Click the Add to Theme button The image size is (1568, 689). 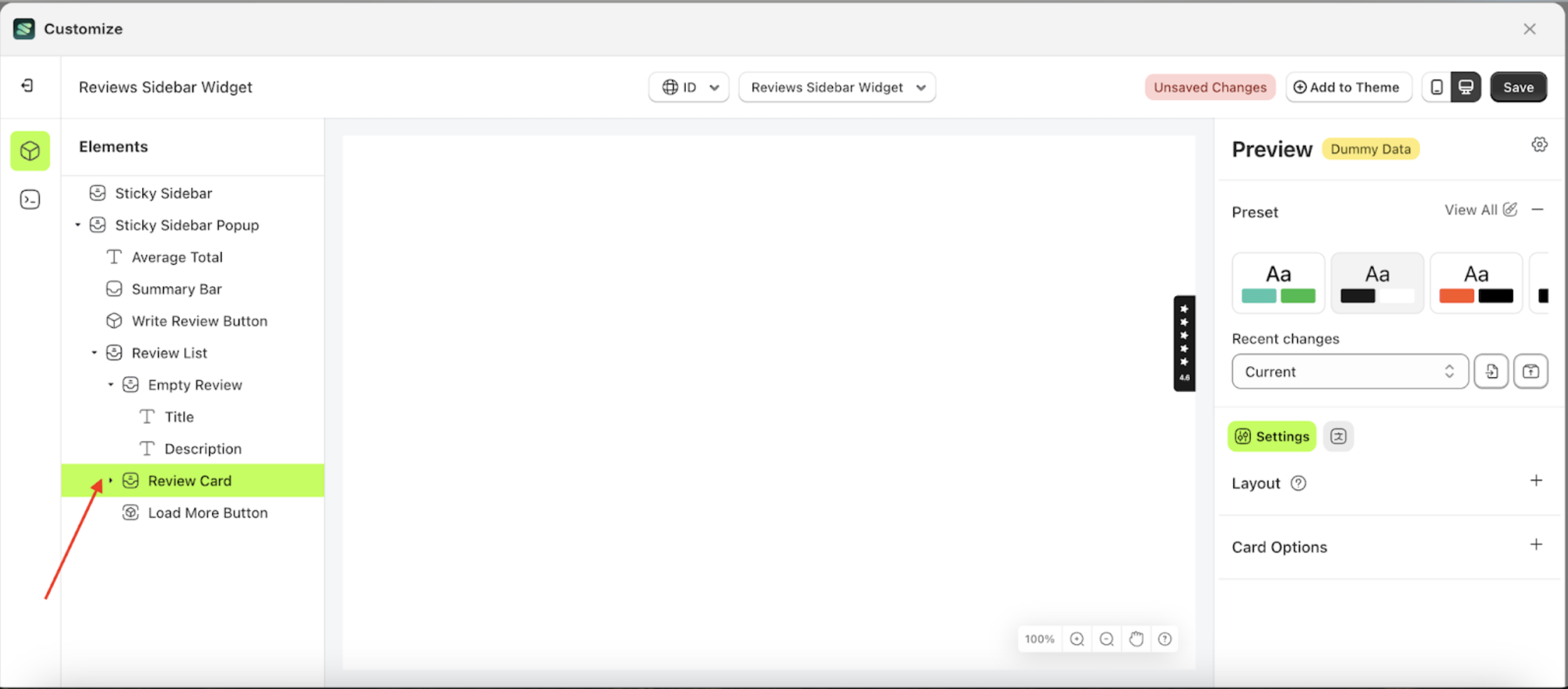pyautogui.click(x=1348, y=87)
